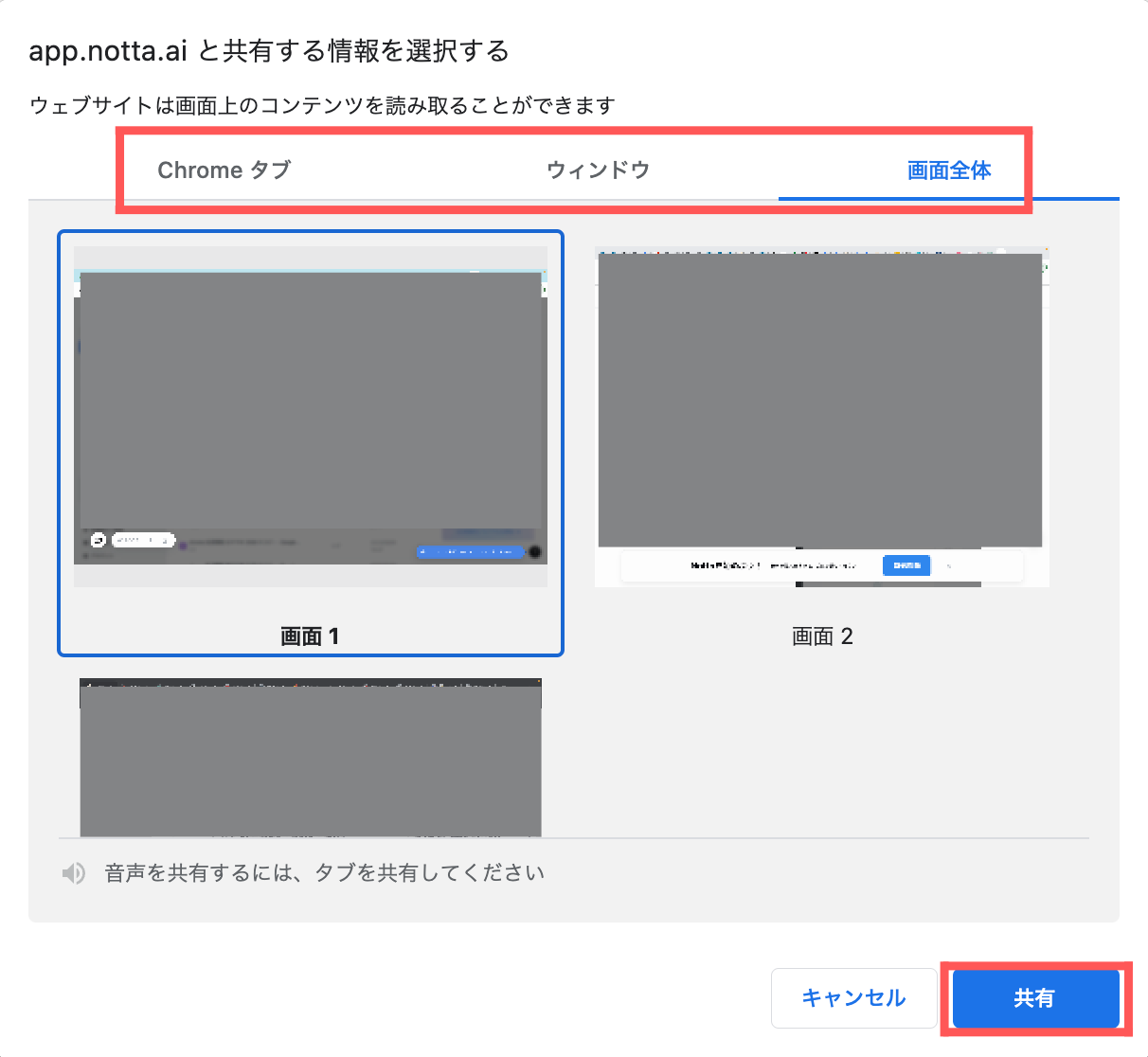Switch to the ウィンドウ tab
Image resolution: width=1148 pixels, height=1057 pixels.
point(598,170)
